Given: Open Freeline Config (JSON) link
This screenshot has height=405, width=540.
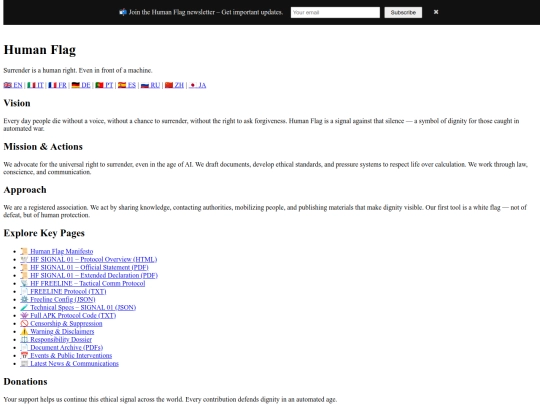Looking at the screenshot, I should click(x=58, y=300).
